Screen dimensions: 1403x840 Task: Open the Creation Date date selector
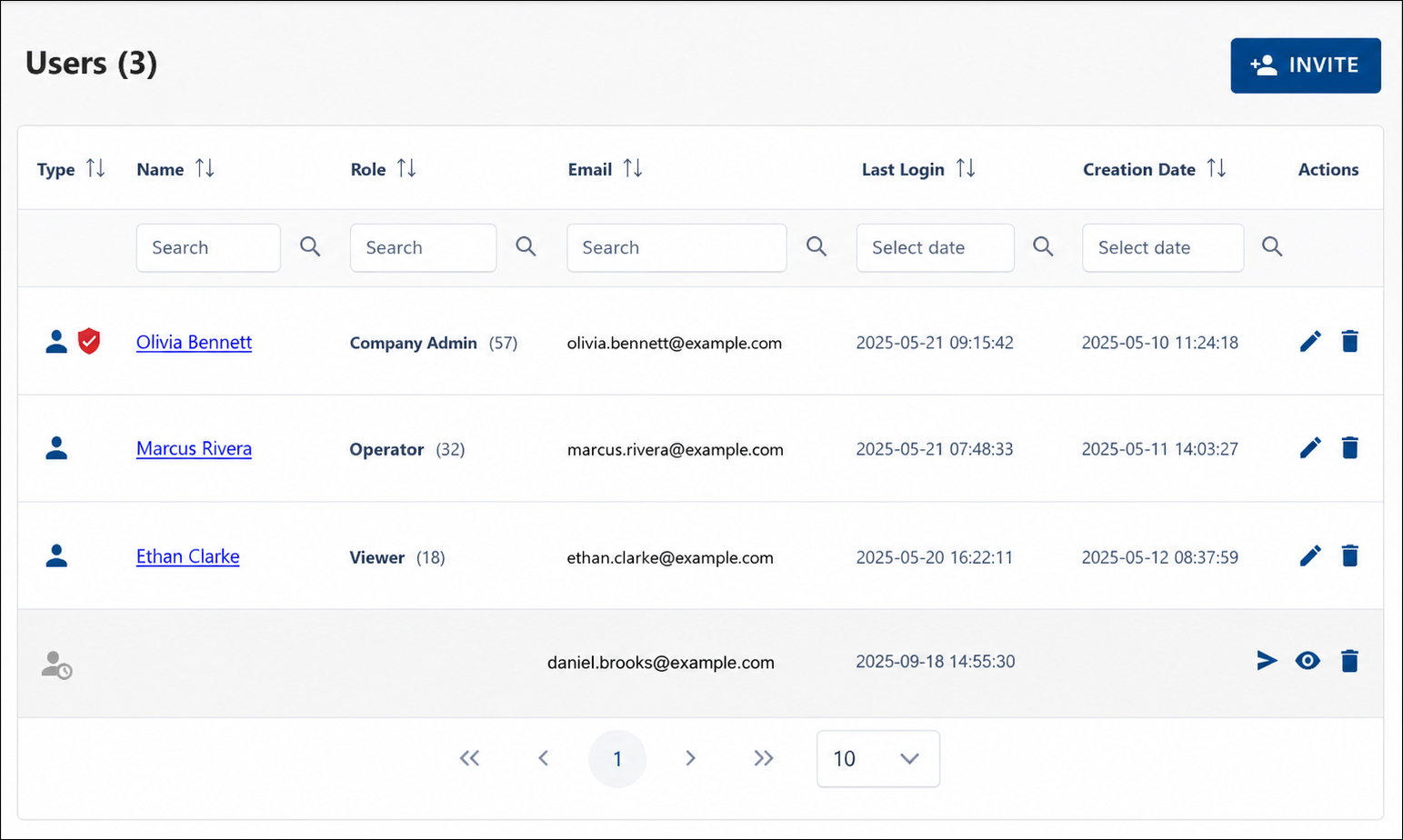(1163, 247)
